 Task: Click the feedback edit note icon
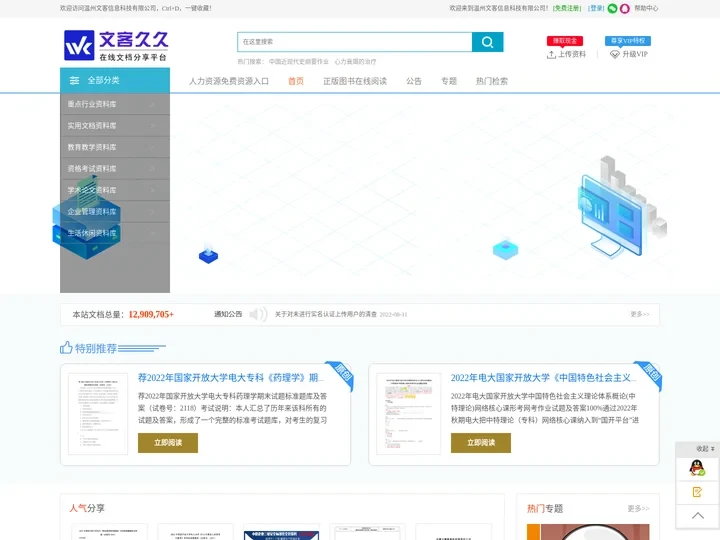697,492
